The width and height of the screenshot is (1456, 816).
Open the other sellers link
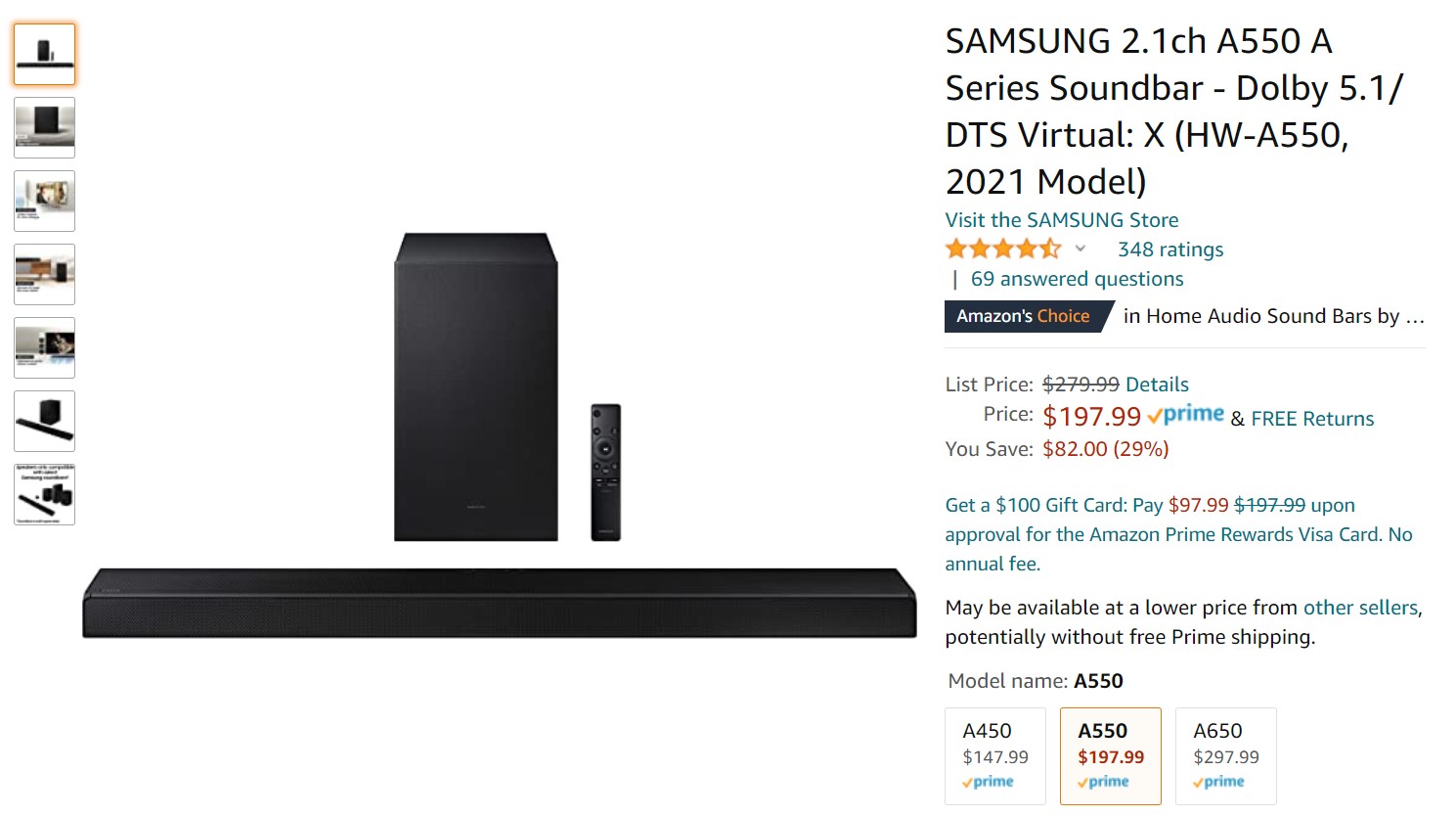coord(1361,607)
